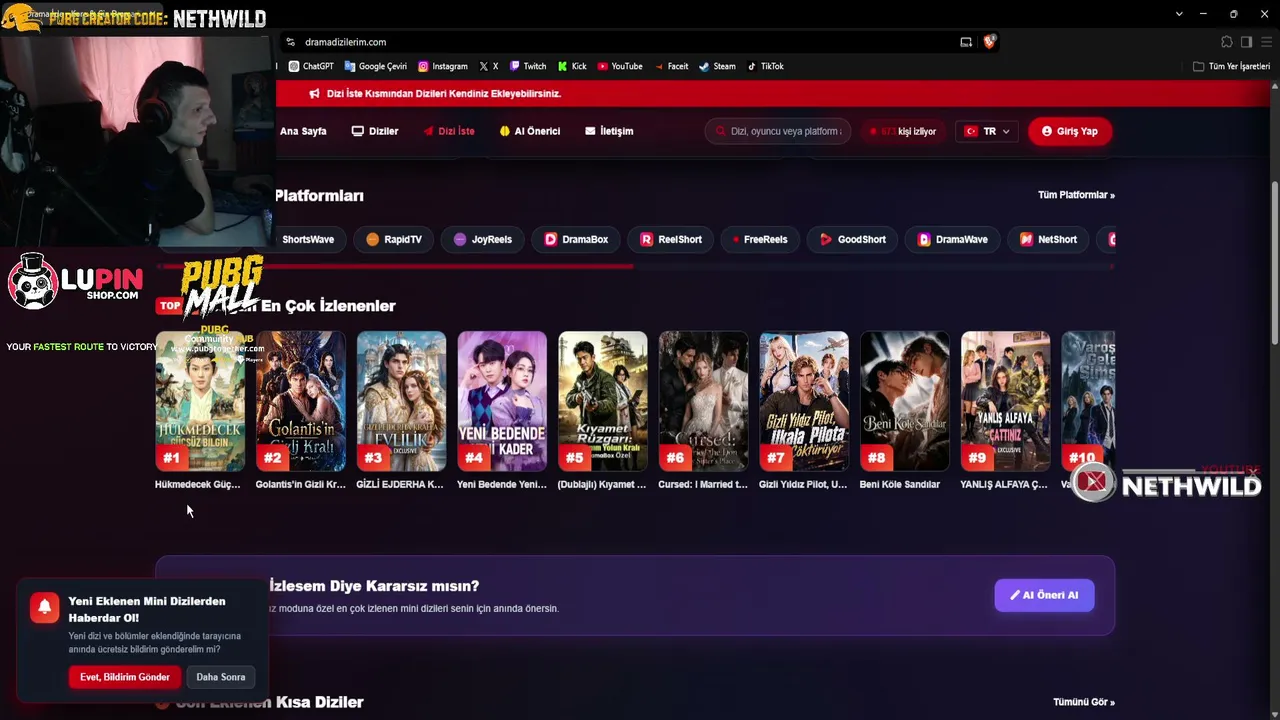Viewport: 1280px width, 720px height.
Task: Open the Tüm Yer İşaretleri bookmarks folder
Action: point(1231,66)
